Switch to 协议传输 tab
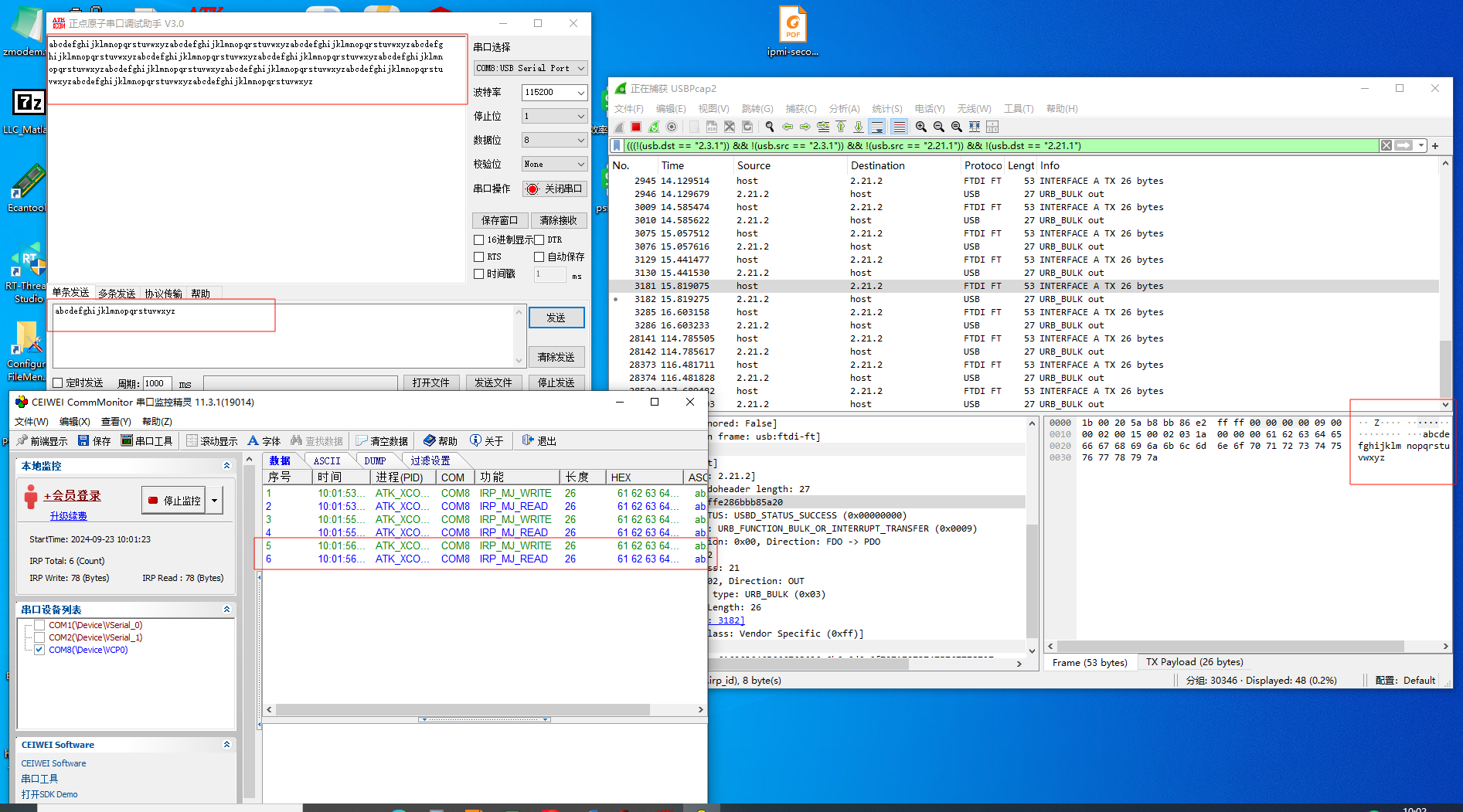This screenshot has width=1463, height=812. [163, 294]
